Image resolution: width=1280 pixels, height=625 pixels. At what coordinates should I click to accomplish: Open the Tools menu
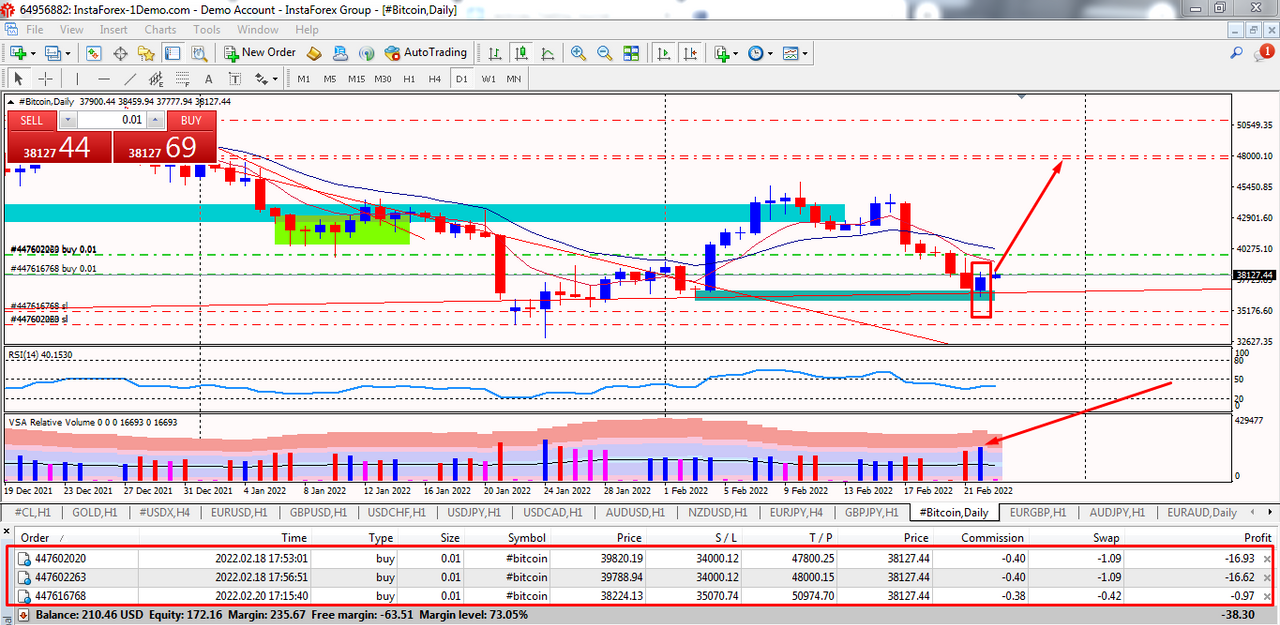point(207,30)
